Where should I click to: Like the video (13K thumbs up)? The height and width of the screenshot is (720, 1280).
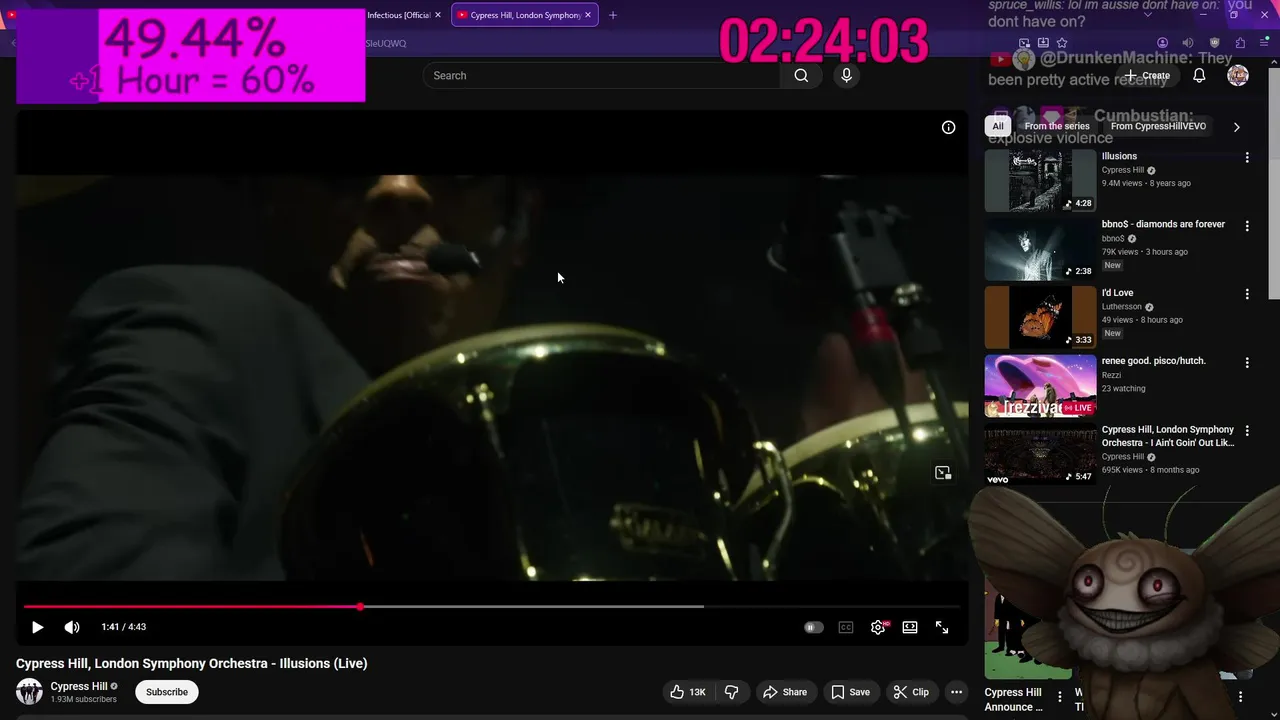pos(688,692)
